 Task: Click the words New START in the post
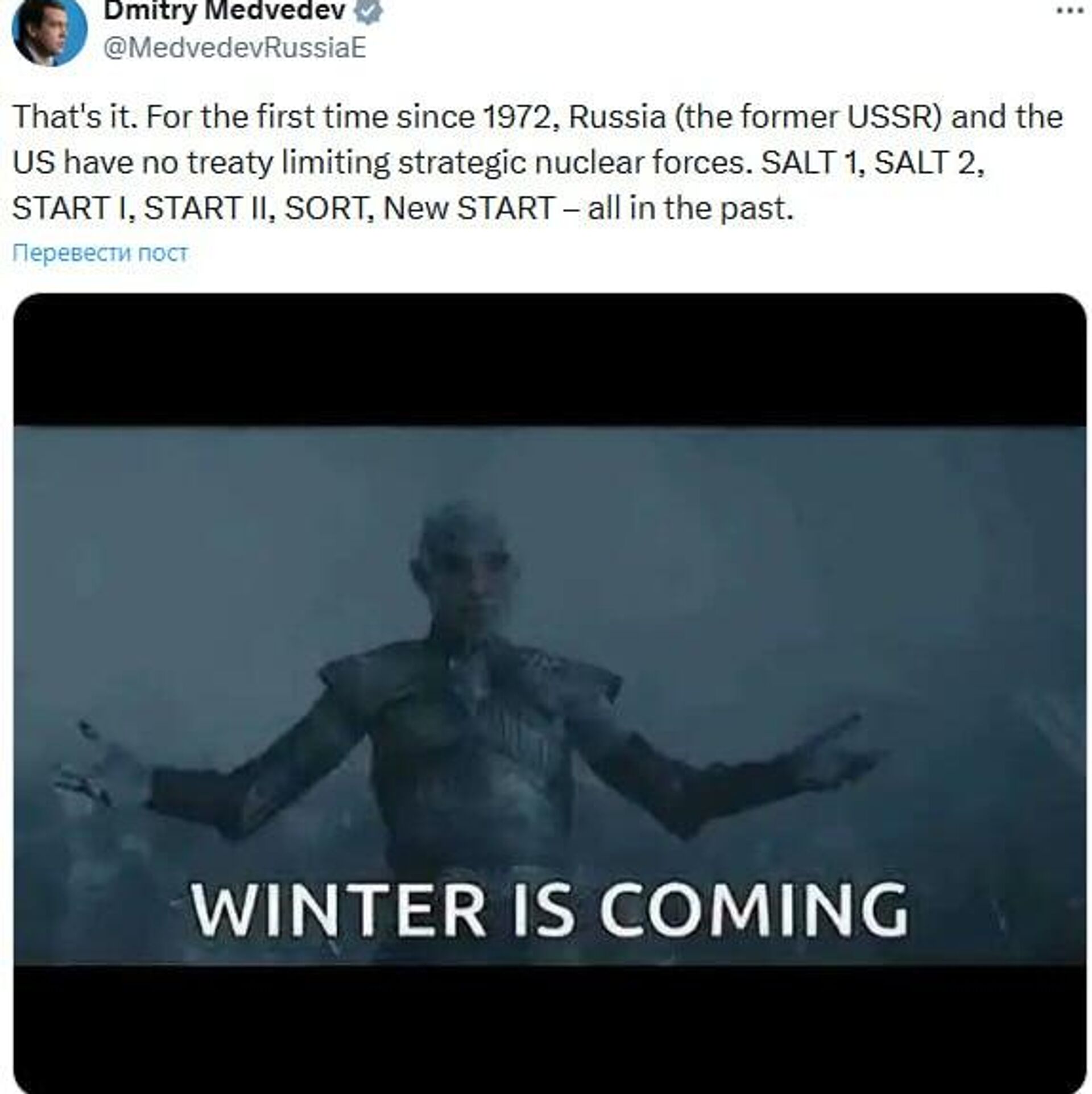pos(469,208)
